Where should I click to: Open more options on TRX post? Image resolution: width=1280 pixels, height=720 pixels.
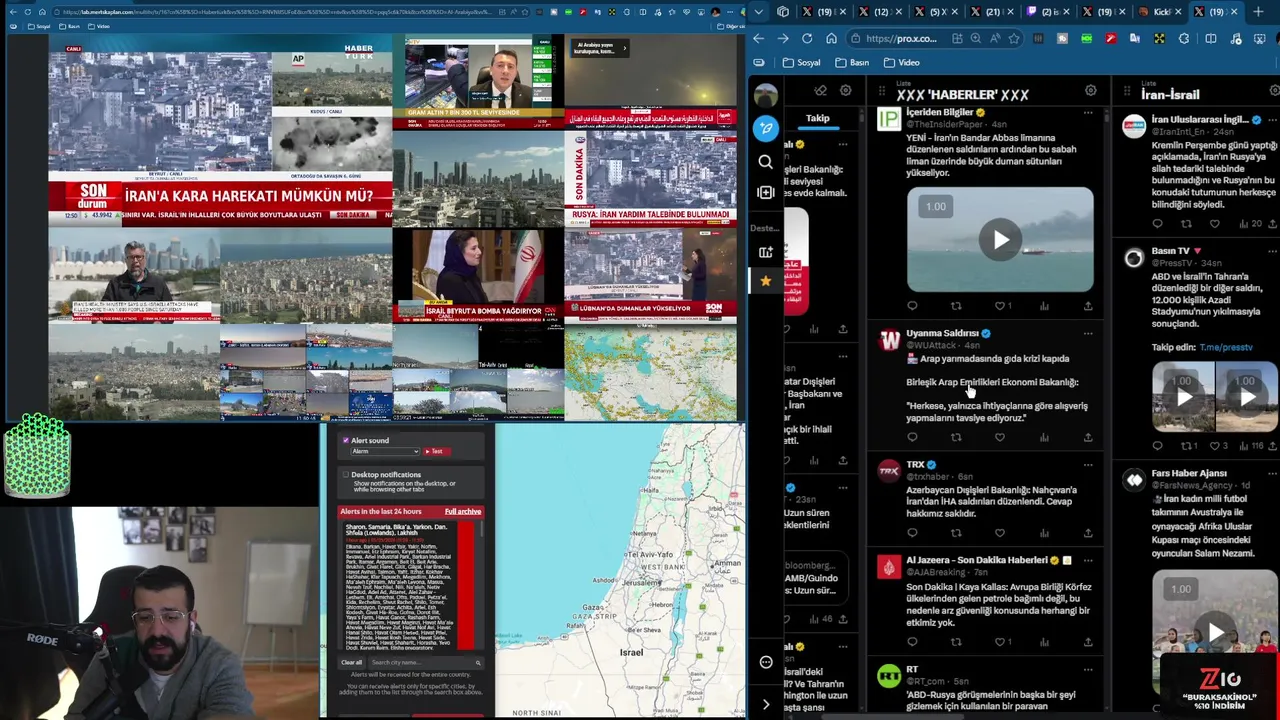point(1088,465)
